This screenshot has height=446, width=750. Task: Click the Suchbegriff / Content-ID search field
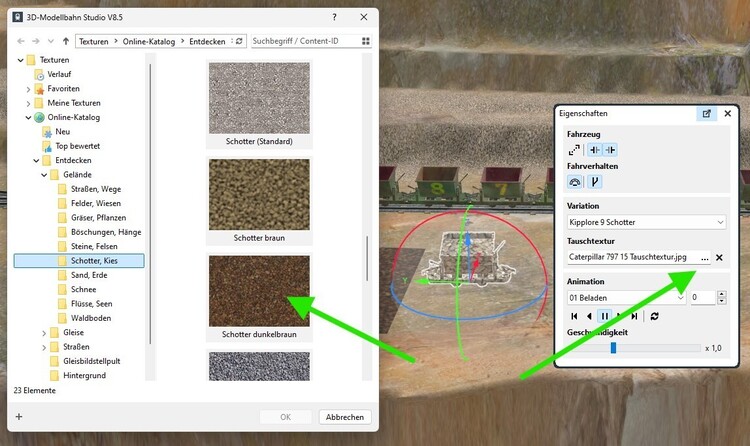pos(302,42)
